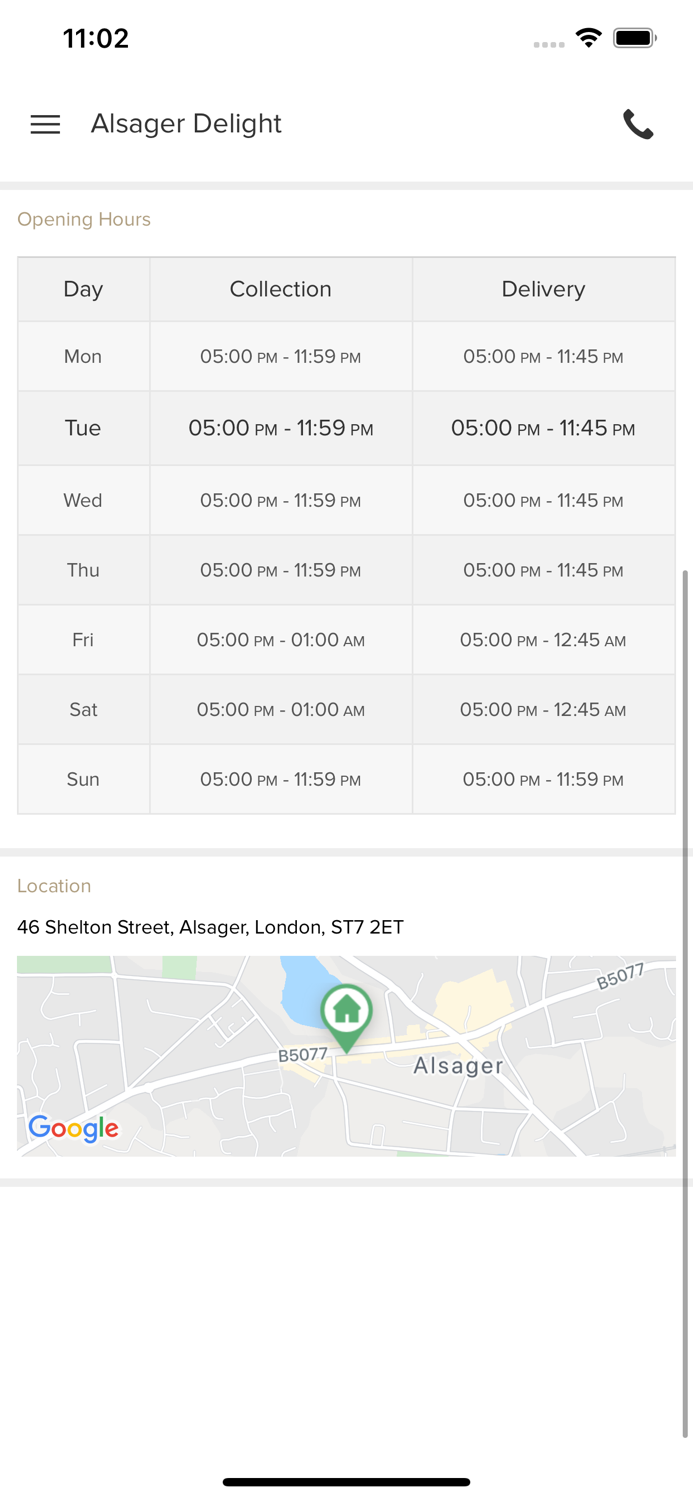Select the Collection column header
693x1500 pixels.
[x=280, y=289]
